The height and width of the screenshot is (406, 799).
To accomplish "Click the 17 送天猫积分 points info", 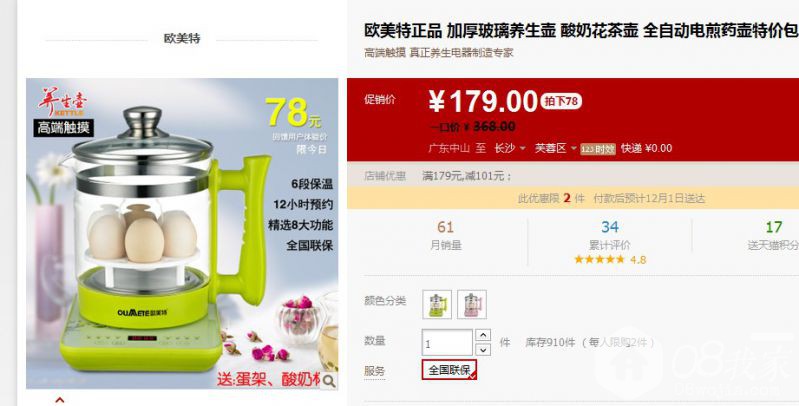I will (773, 235).
